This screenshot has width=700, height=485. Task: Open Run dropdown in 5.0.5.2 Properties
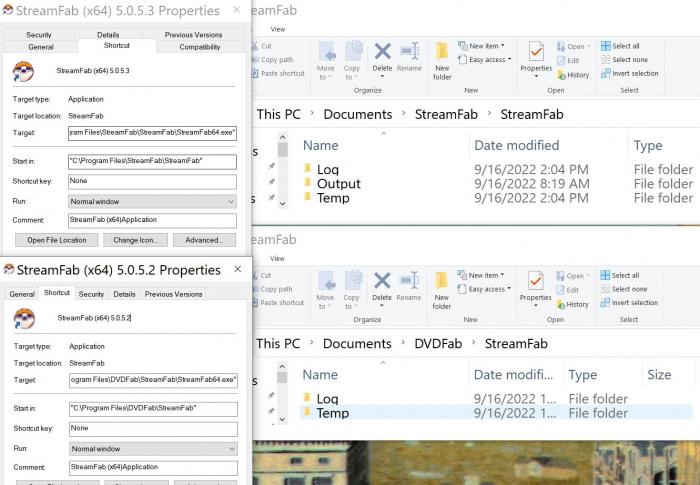click(x=153, y=449)
